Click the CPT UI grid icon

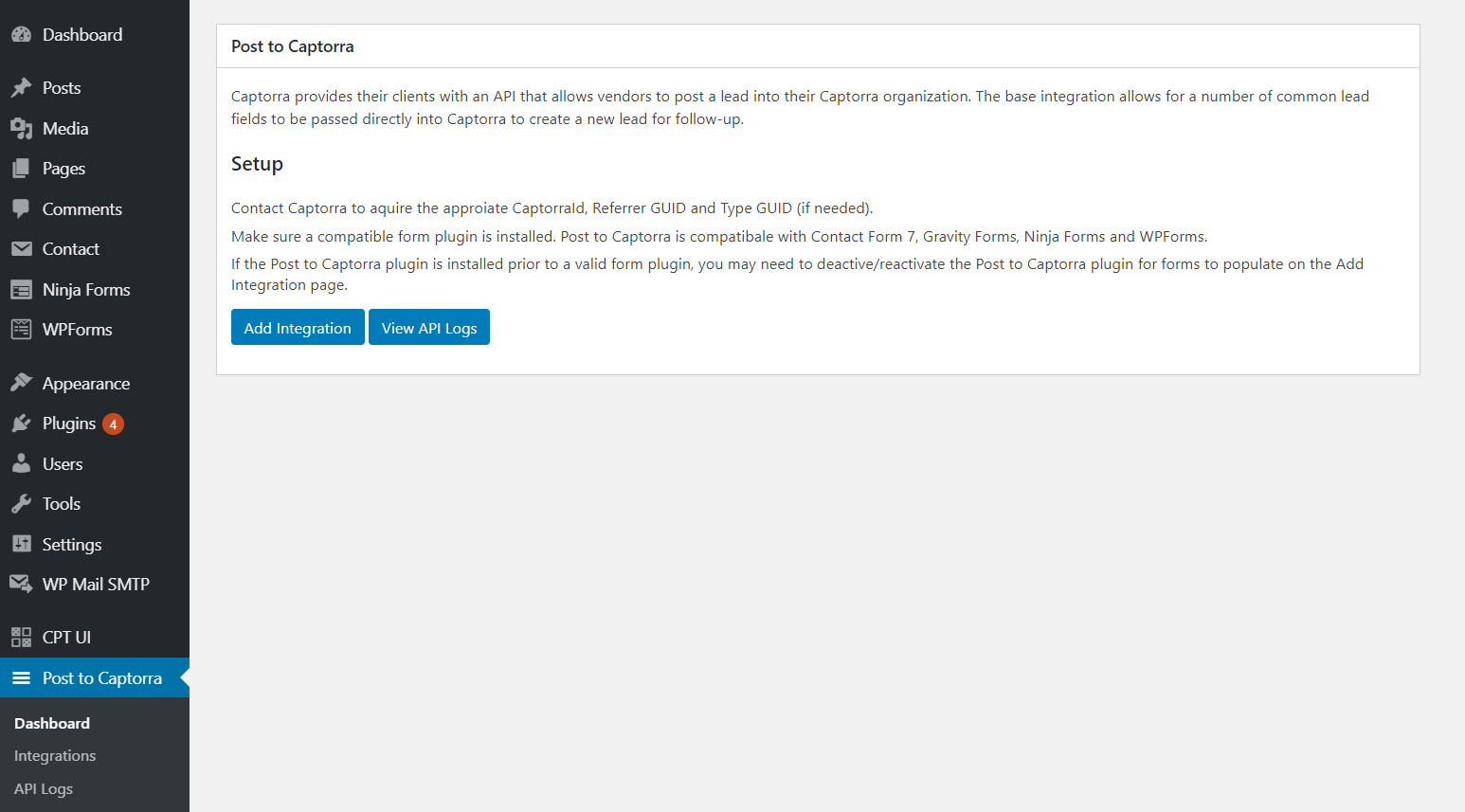pyautogui.click(x=21, y=638)
